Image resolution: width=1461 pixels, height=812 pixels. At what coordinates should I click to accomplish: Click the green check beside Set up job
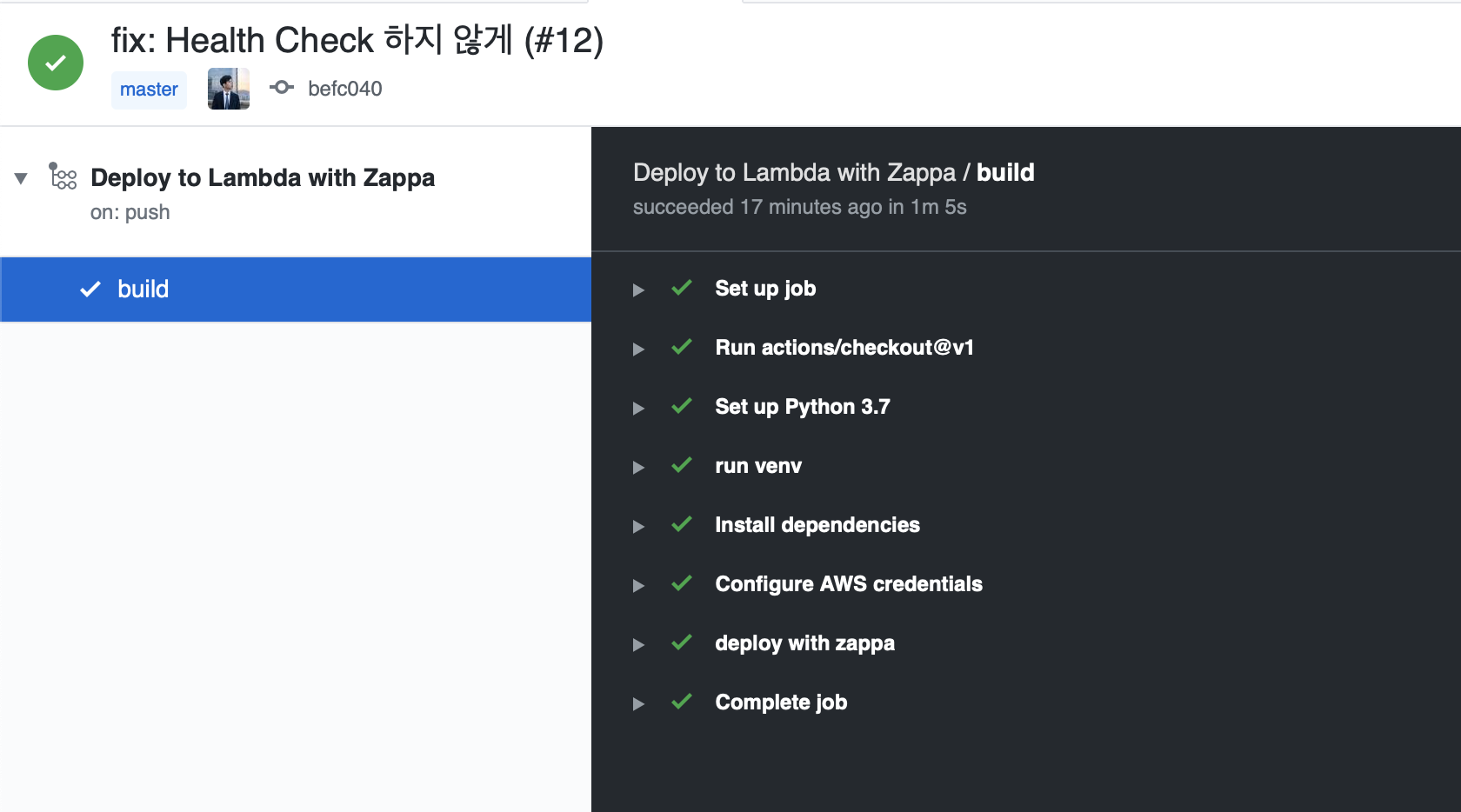(x=682, y=288)
